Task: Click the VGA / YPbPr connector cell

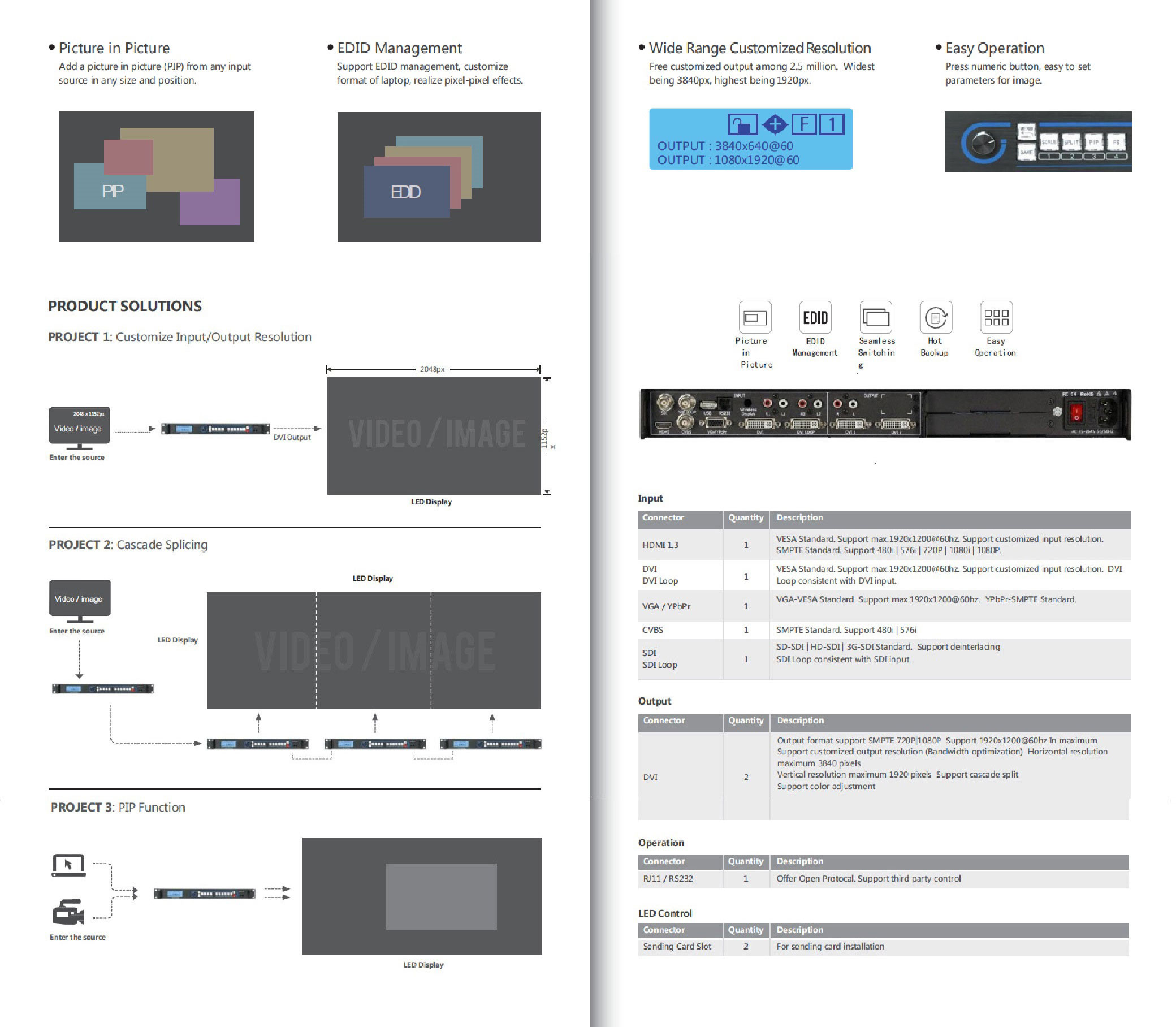Action: [681, 606]
